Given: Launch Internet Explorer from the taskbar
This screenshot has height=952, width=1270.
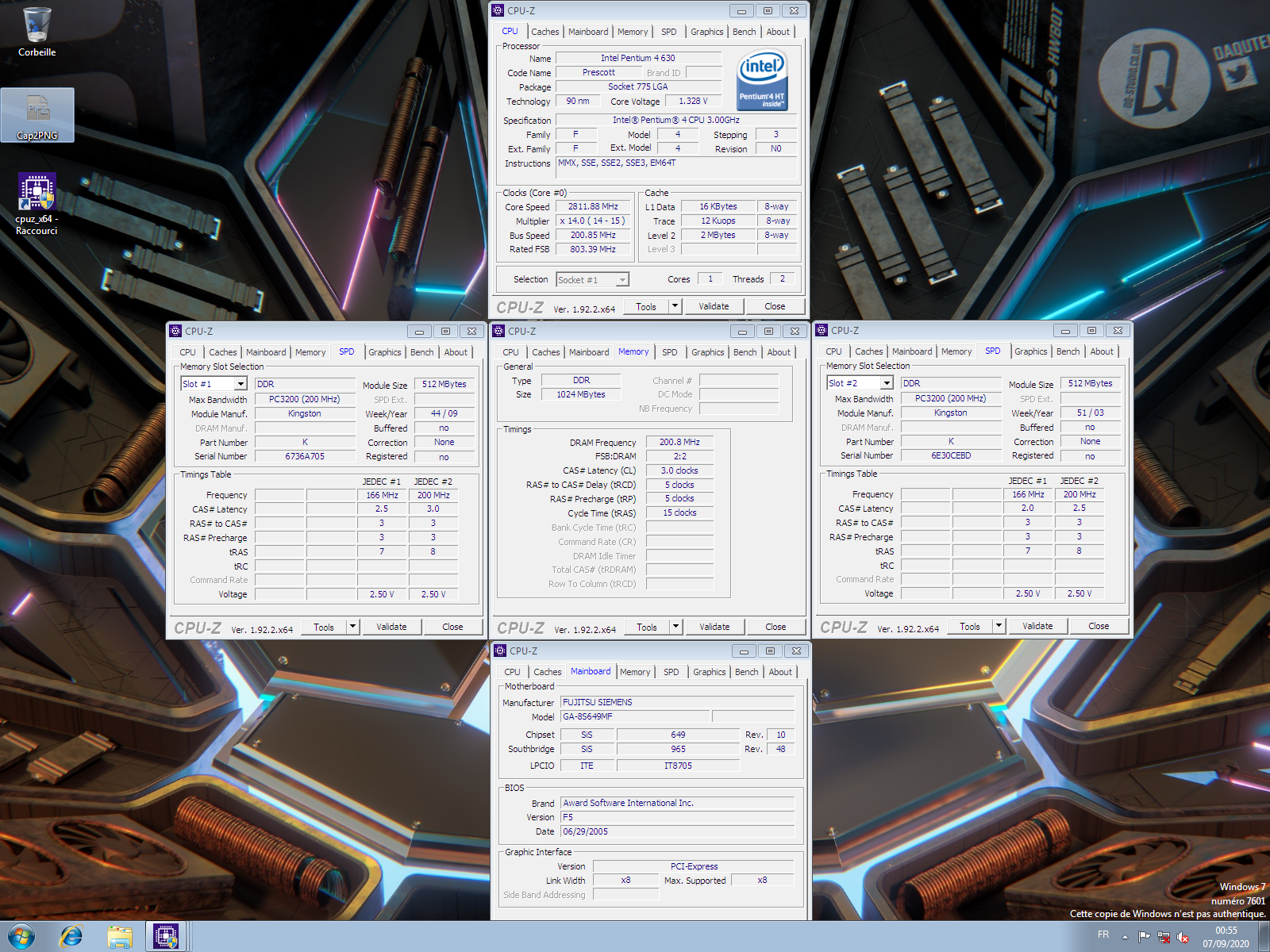Looking at the screenshot, I should pos(71,937).
